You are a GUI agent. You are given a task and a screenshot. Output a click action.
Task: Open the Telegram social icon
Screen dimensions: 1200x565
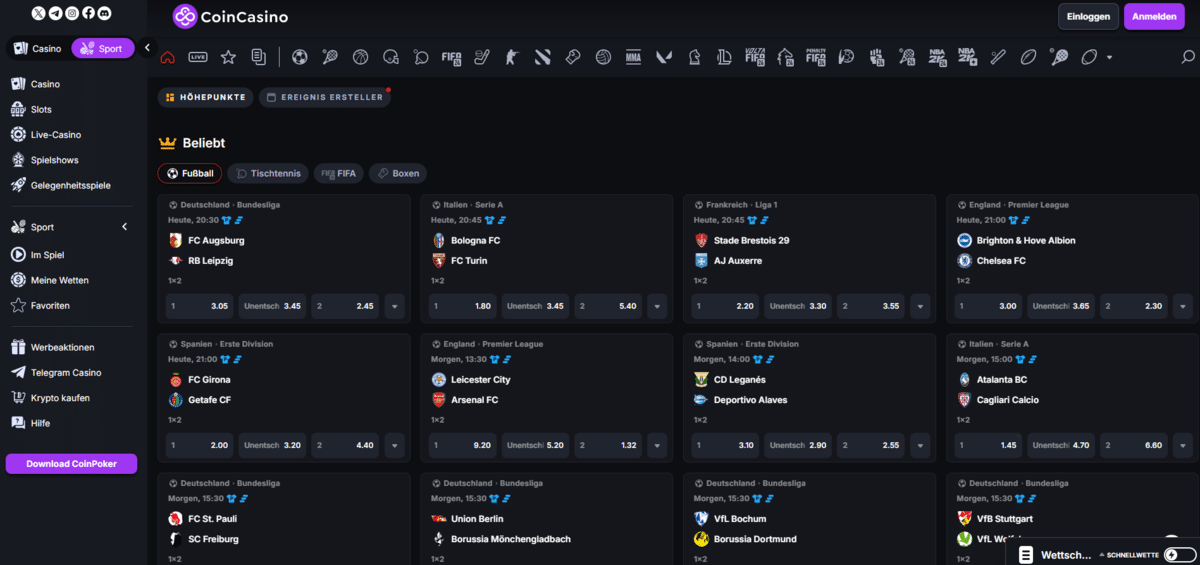coord(54,13)
